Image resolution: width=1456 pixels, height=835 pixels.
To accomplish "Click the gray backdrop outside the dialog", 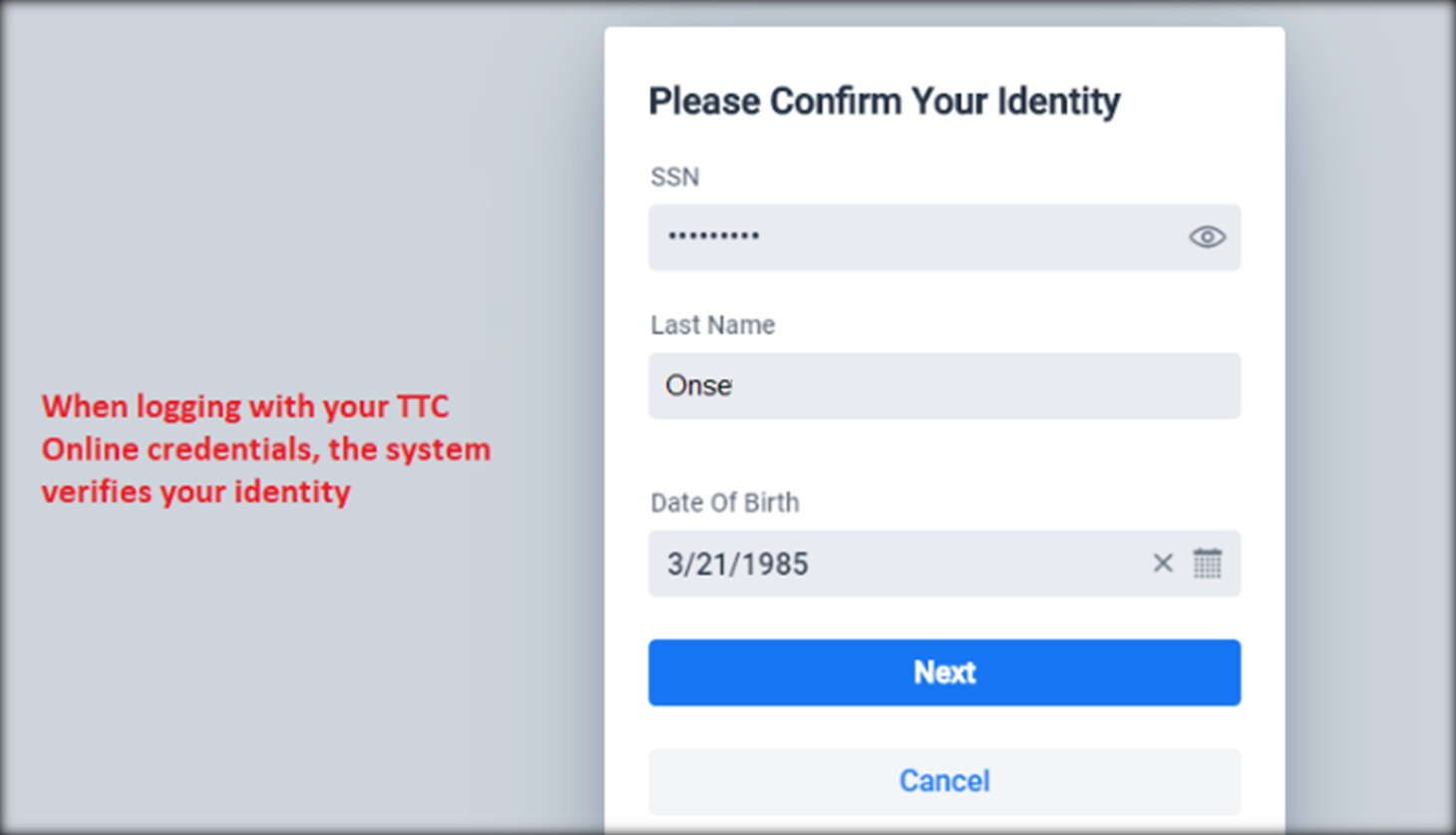I will pos(299,200).
